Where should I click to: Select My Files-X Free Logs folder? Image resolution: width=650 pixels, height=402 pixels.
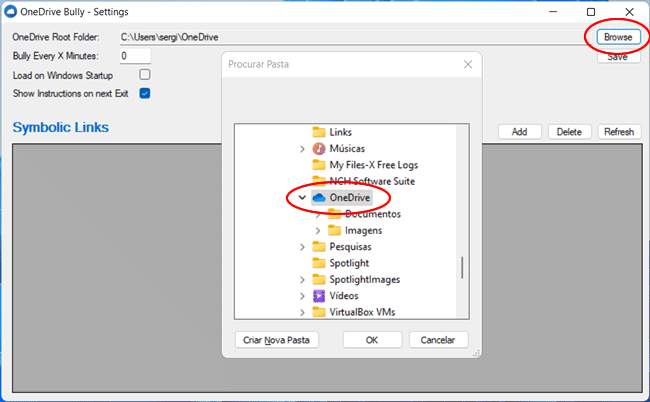tap(373, 165)
